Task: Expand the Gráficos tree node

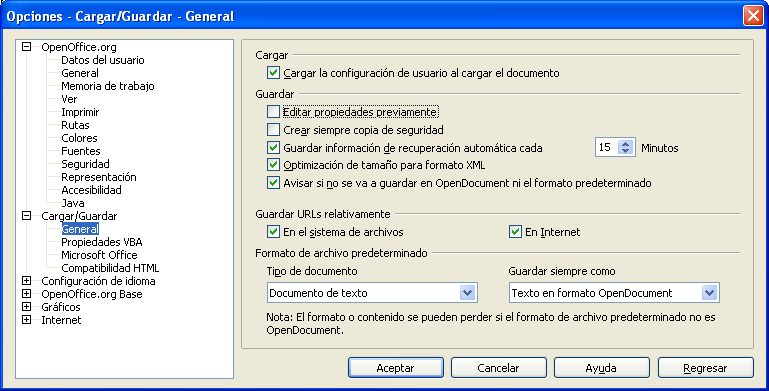Action: coord(26,307)
